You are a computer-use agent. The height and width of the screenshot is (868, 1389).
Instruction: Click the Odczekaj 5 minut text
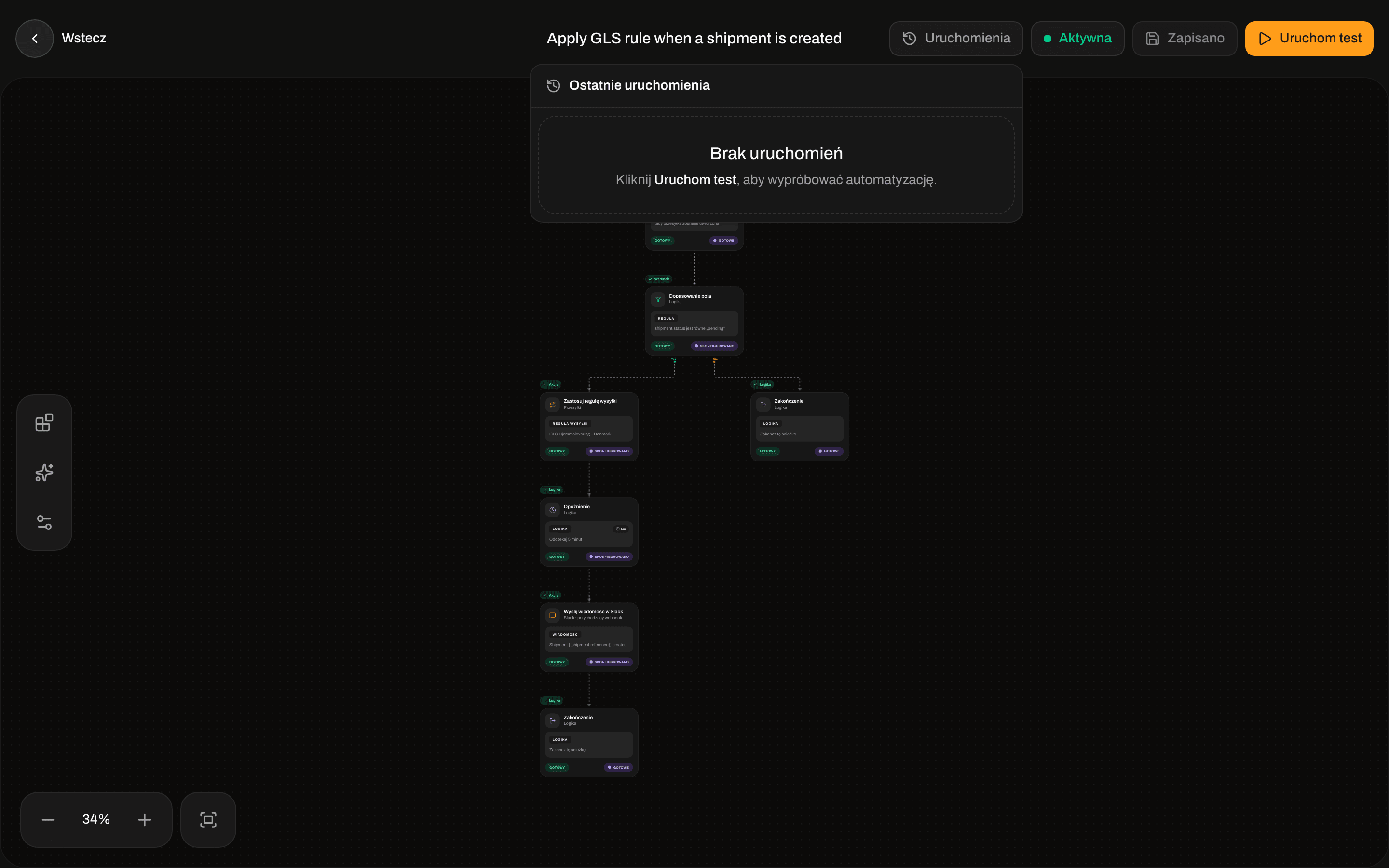pos(565,539)
